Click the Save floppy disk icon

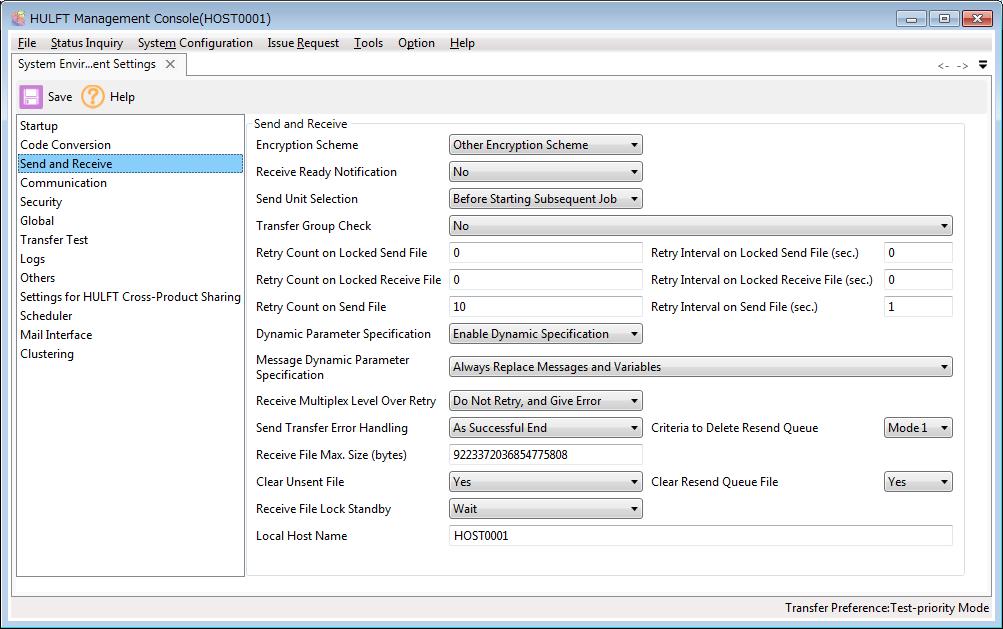(31, 97)
